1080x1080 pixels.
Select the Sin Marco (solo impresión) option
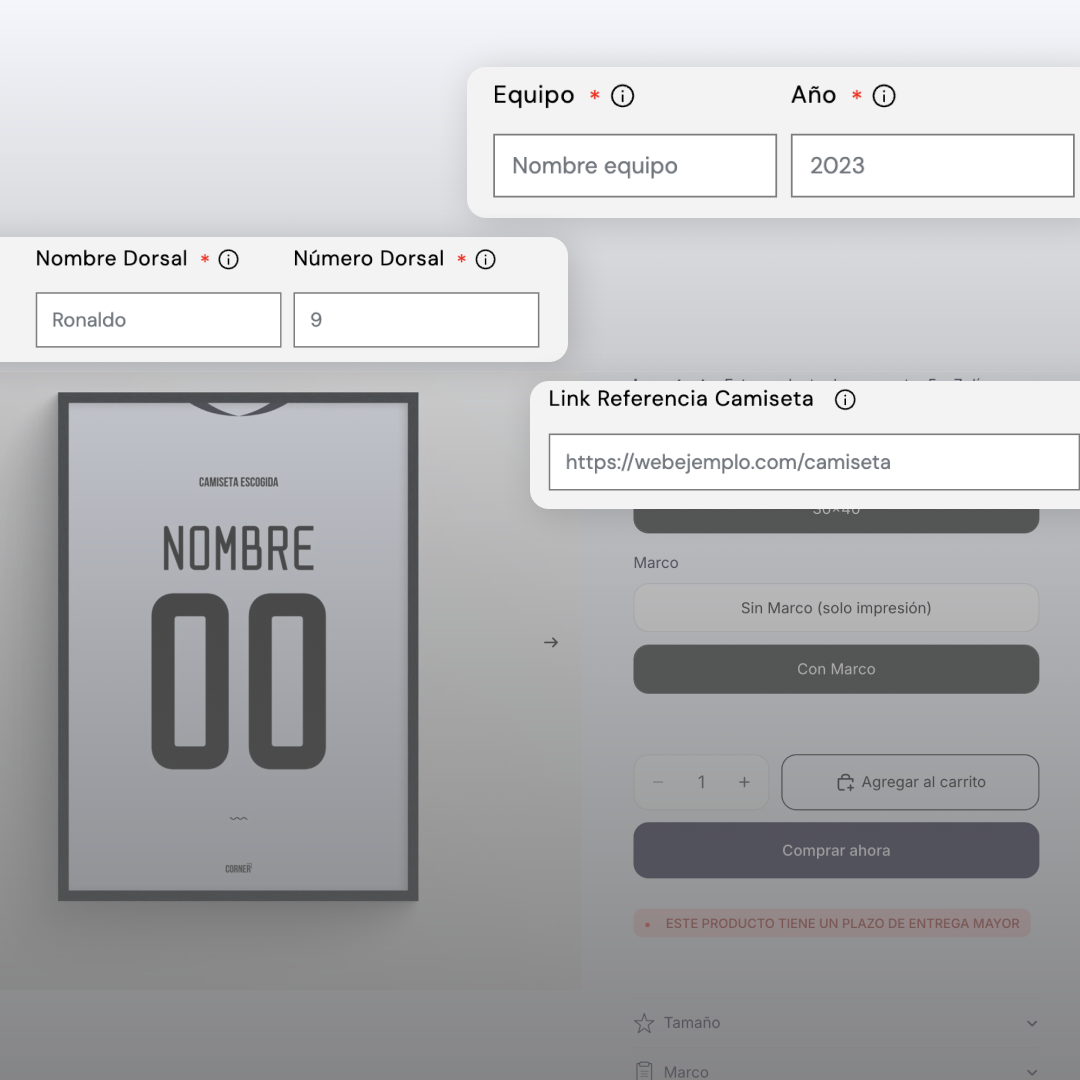[x=836, y=608]
